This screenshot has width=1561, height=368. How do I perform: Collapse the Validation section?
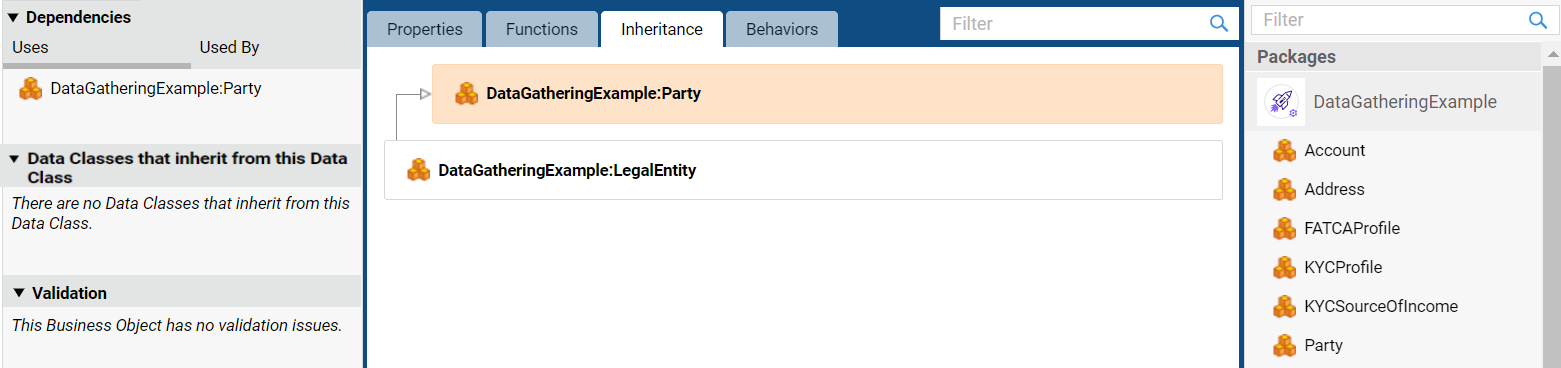tap(18, 293)
